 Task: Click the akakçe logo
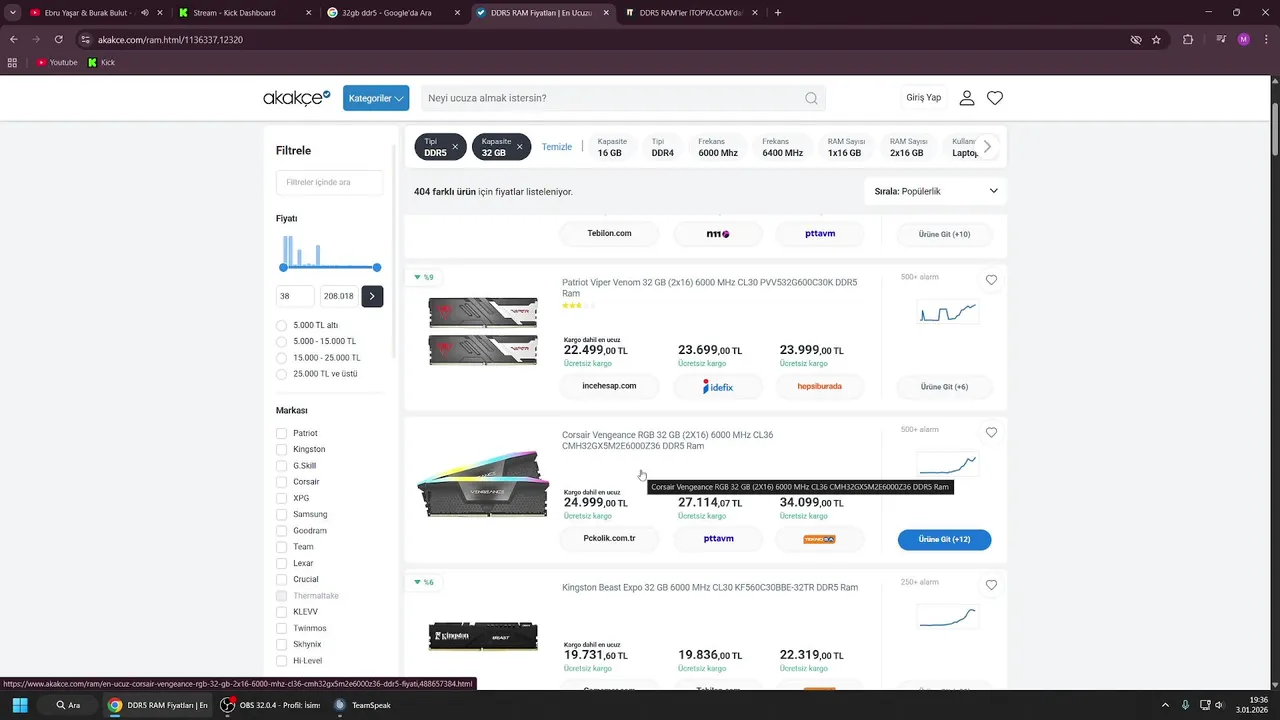pos(296,98)
